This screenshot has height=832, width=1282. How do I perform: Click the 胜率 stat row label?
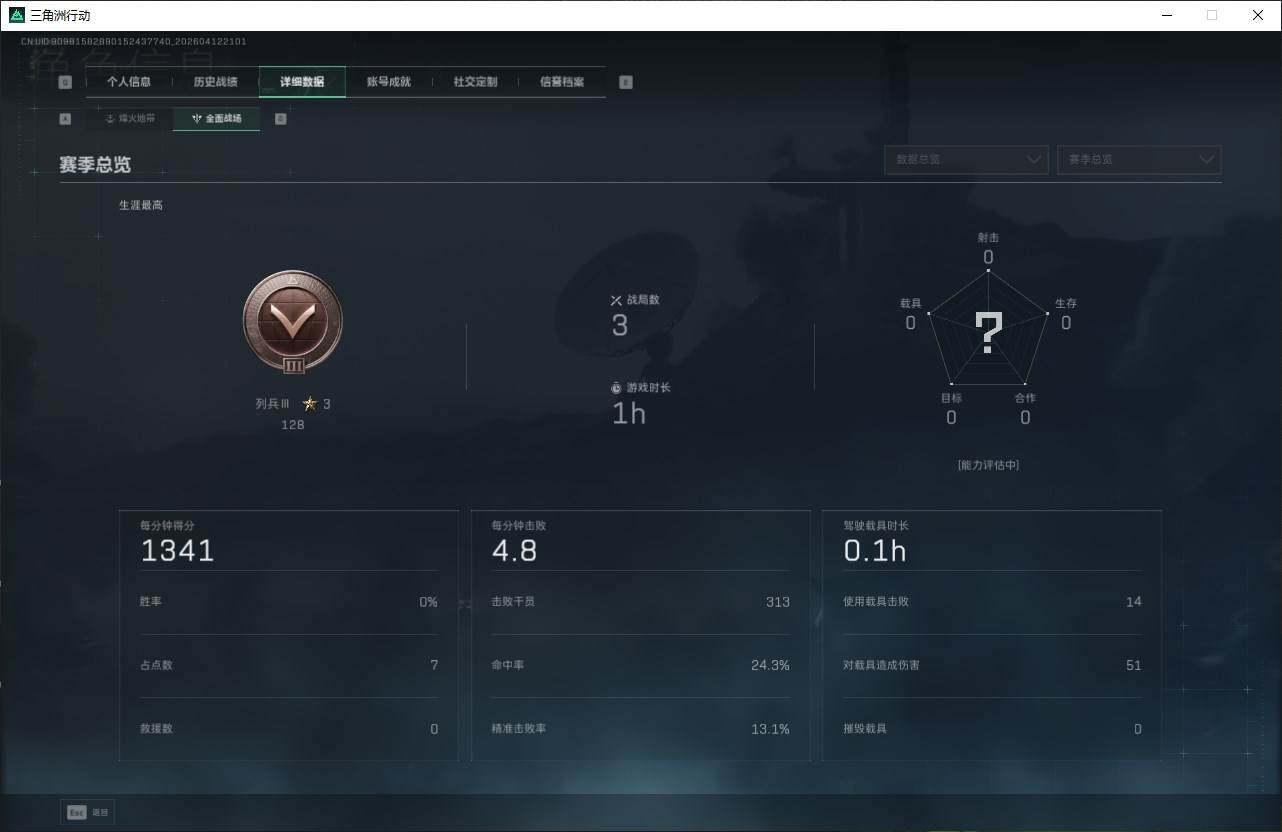click(151, 602)
